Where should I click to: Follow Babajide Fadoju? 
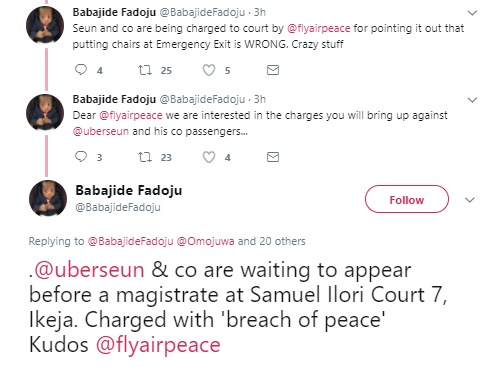407,199
